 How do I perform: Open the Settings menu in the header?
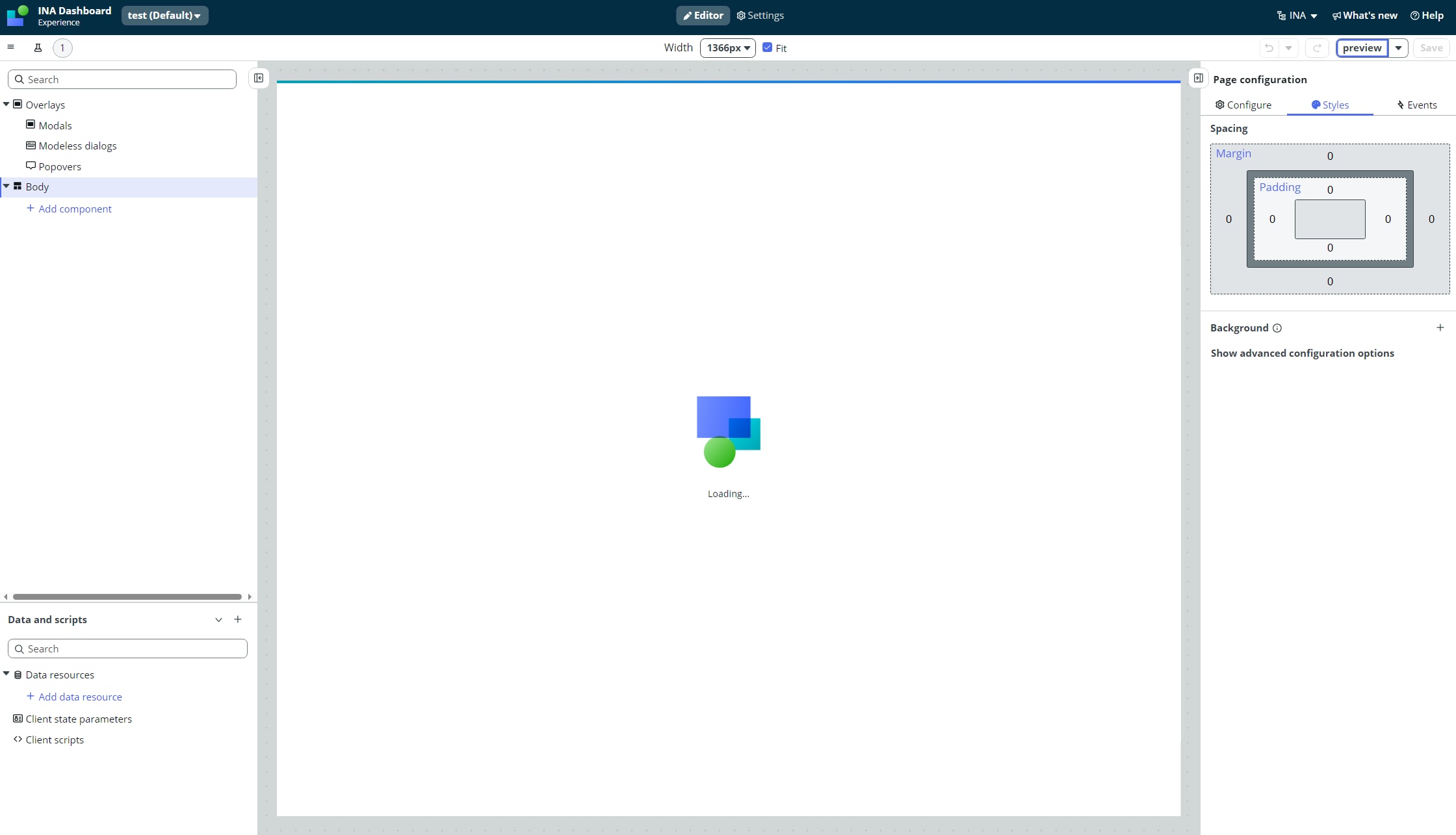point(760,15)
